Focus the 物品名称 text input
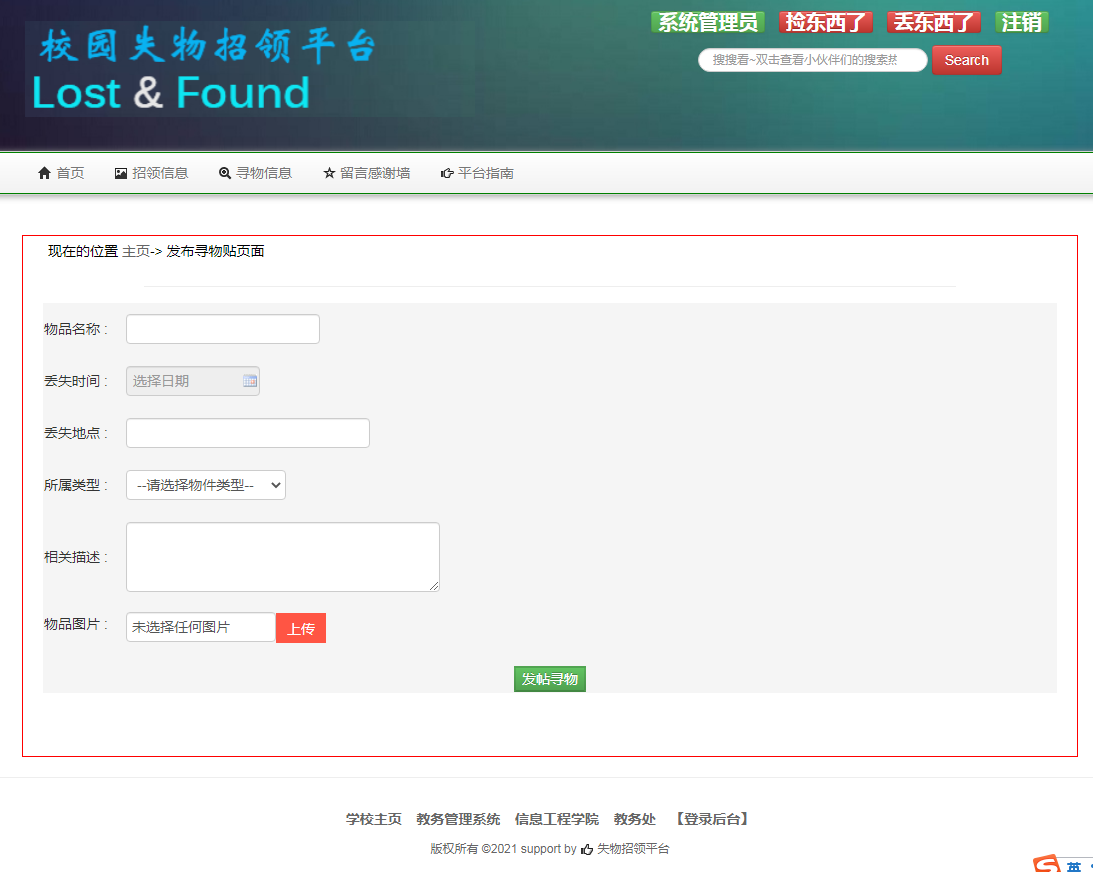The width and height of the screenshot is (1093, 872). tap(222, 329)
